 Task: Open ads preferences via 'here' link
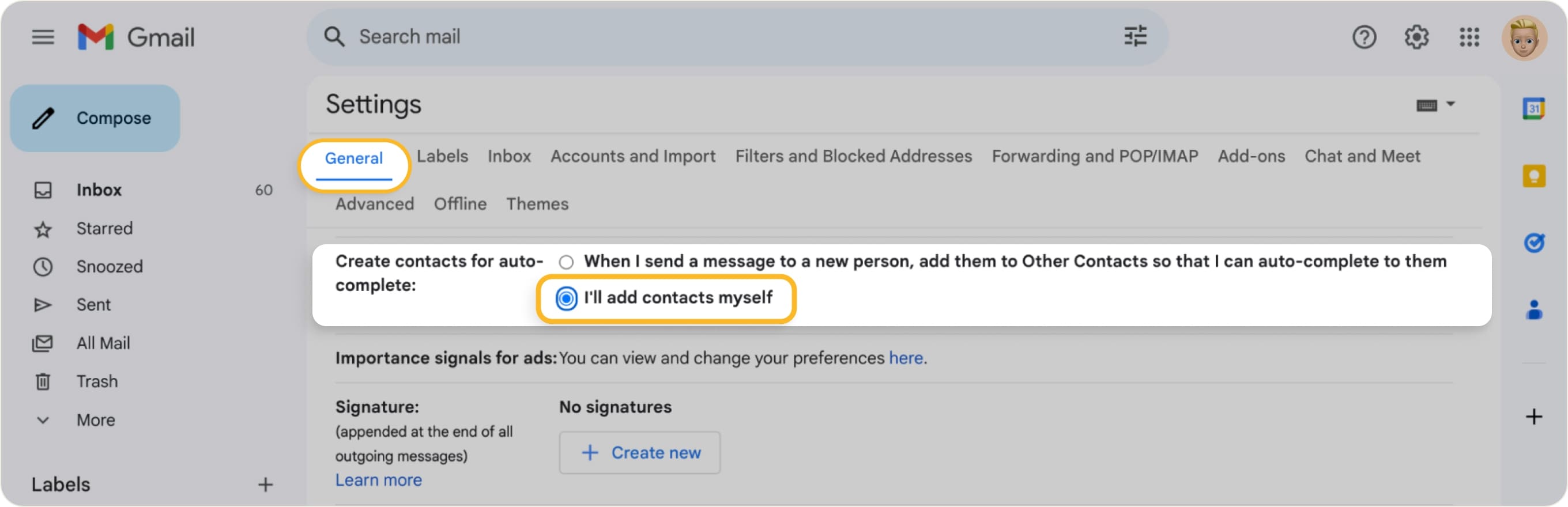(905, 358)
